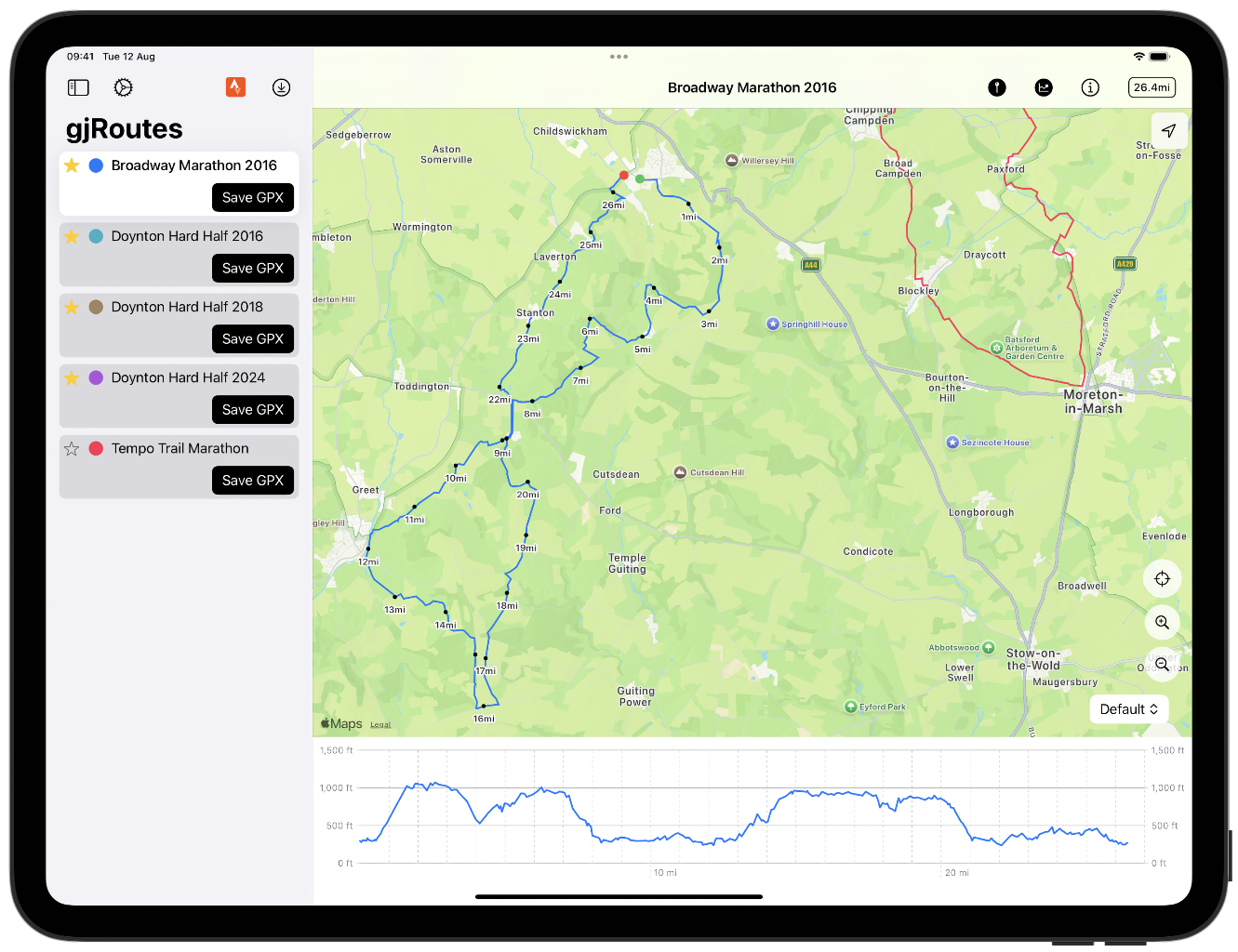Click the download import icon

click(281, 87)
